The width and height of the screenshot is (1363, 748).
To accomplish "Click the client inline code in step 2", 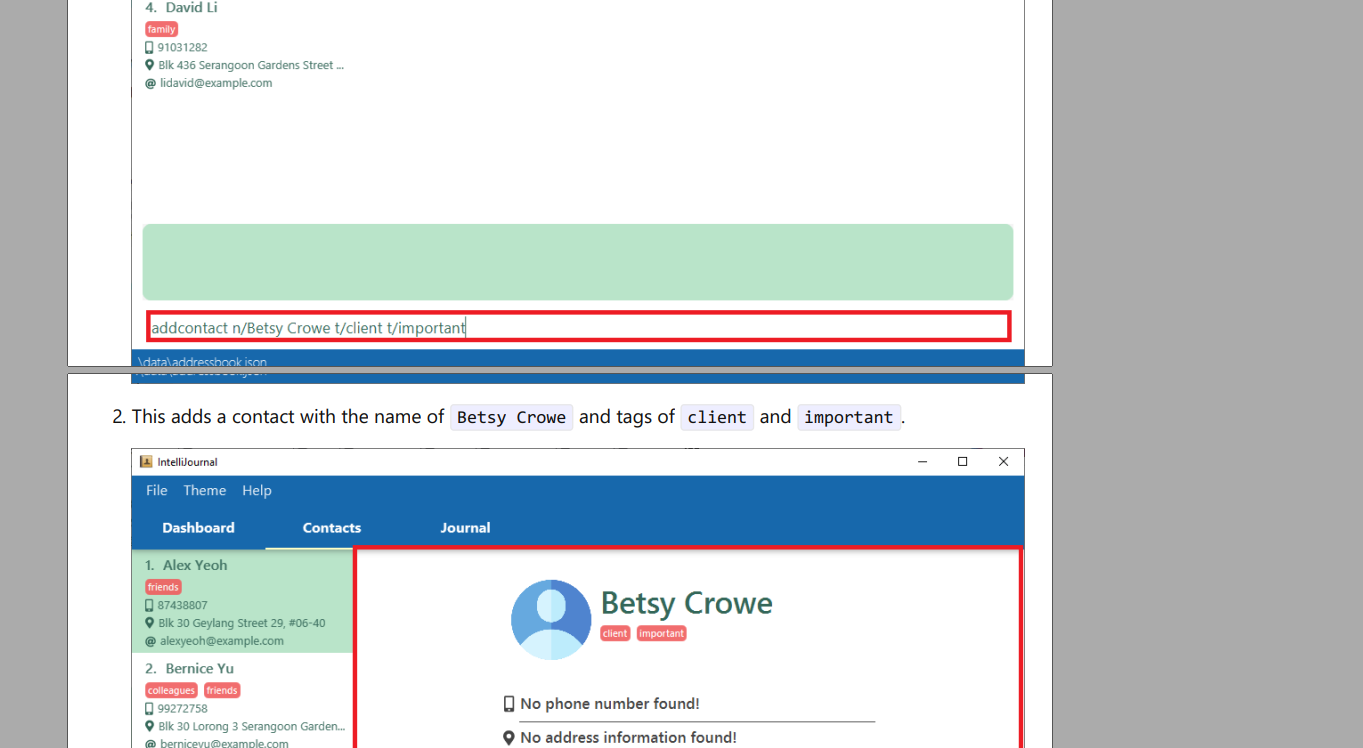I will click(717, 417).
